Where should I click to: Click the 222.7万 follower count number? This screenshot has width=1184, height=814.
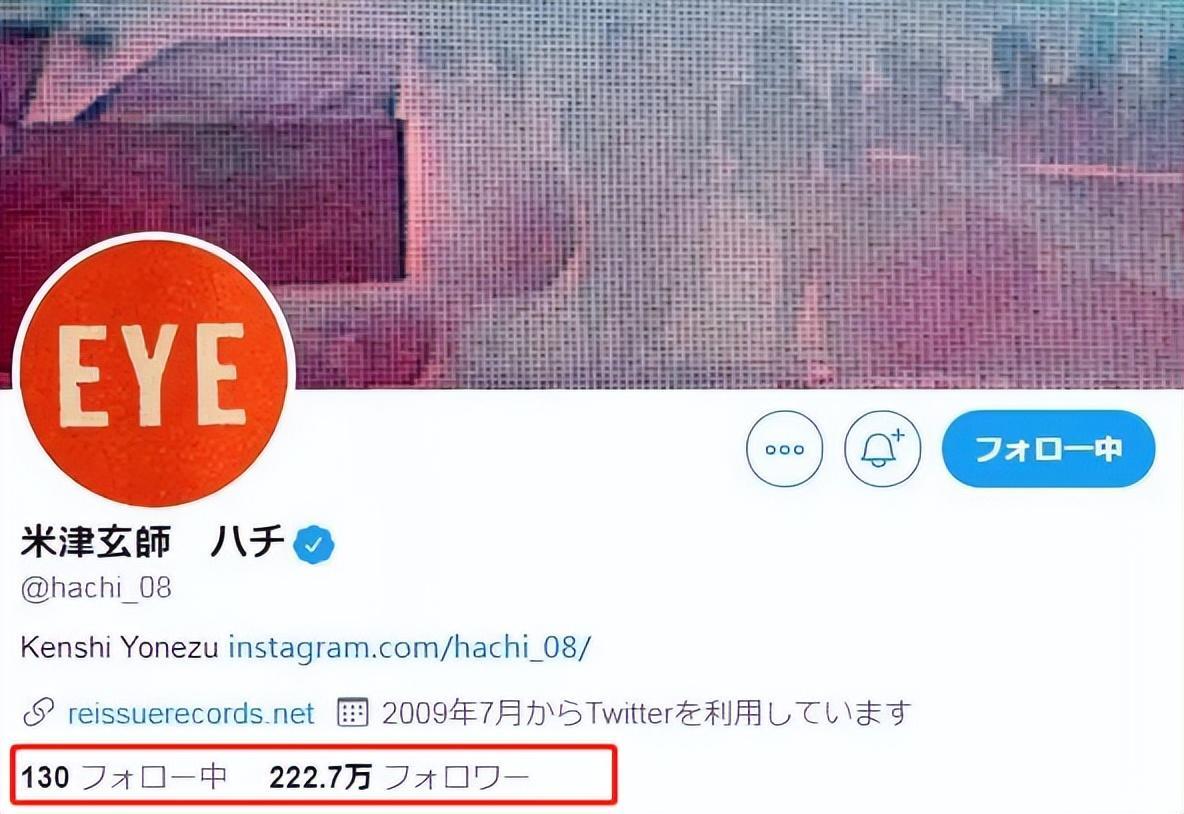click(x=320, y=777)
